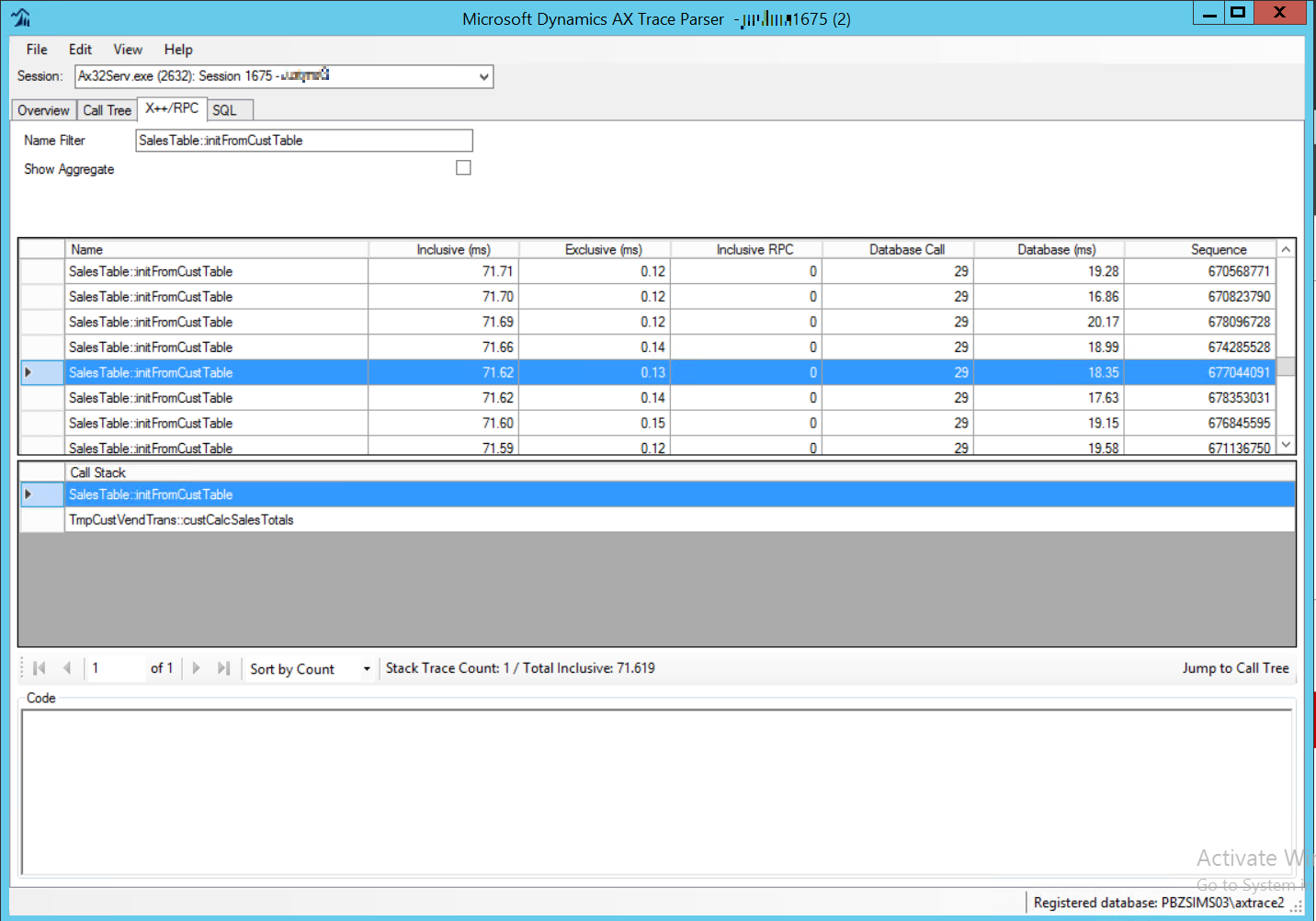Go to previous stack trace page
Viewport: 1316px width, 921px height.
coord(66,668)
